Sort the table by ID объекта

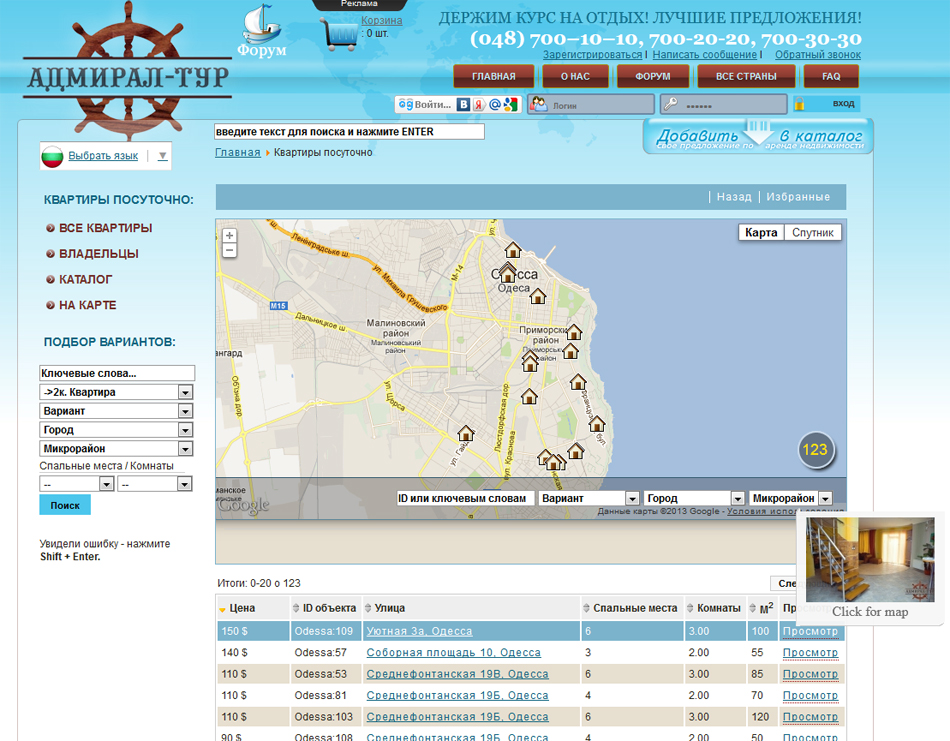pyautogui.click(x=324, y=608)
